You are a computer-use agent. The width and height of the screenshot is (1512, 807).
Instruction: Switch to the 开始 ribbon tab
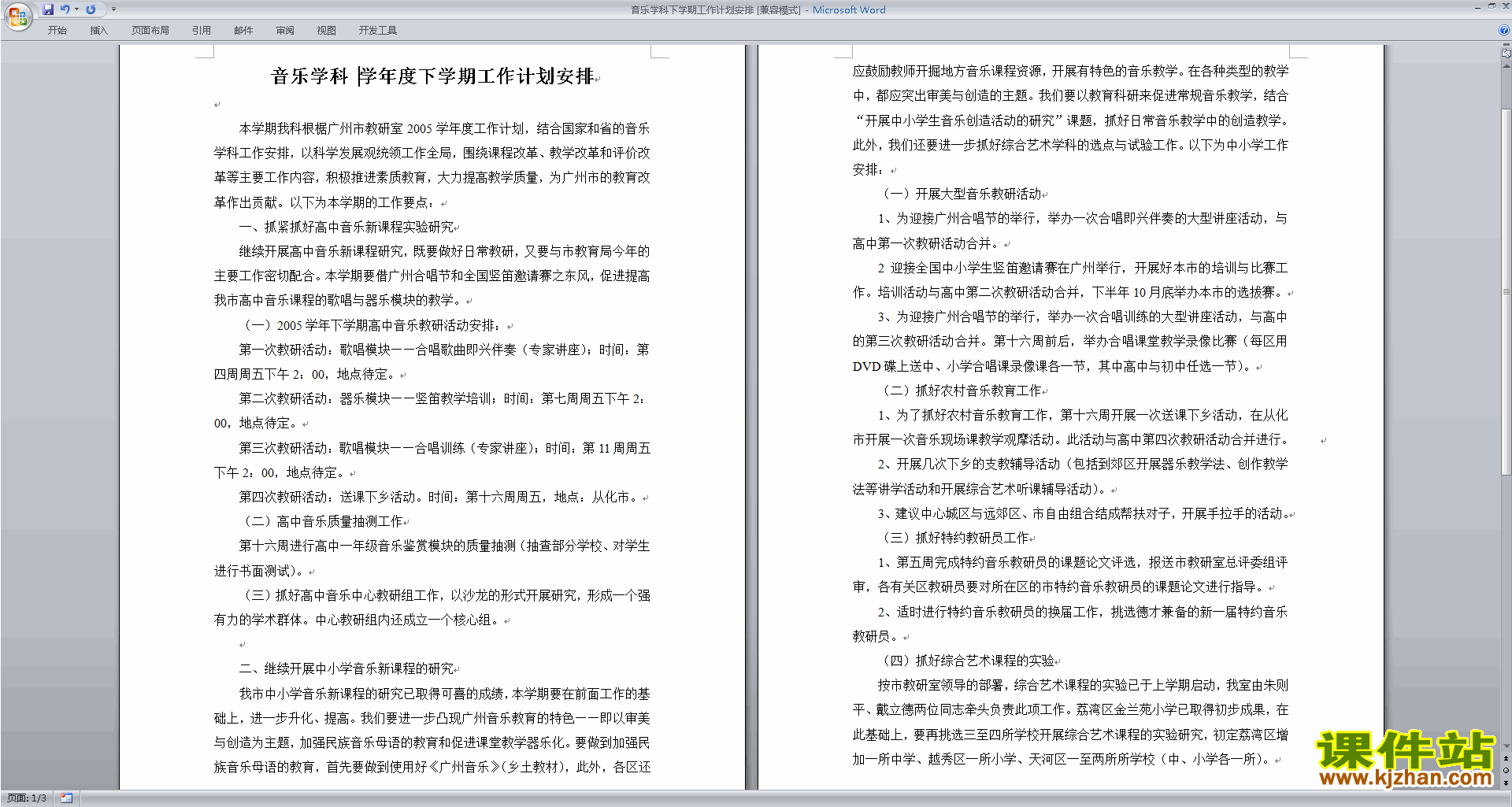tap(57, 31)
